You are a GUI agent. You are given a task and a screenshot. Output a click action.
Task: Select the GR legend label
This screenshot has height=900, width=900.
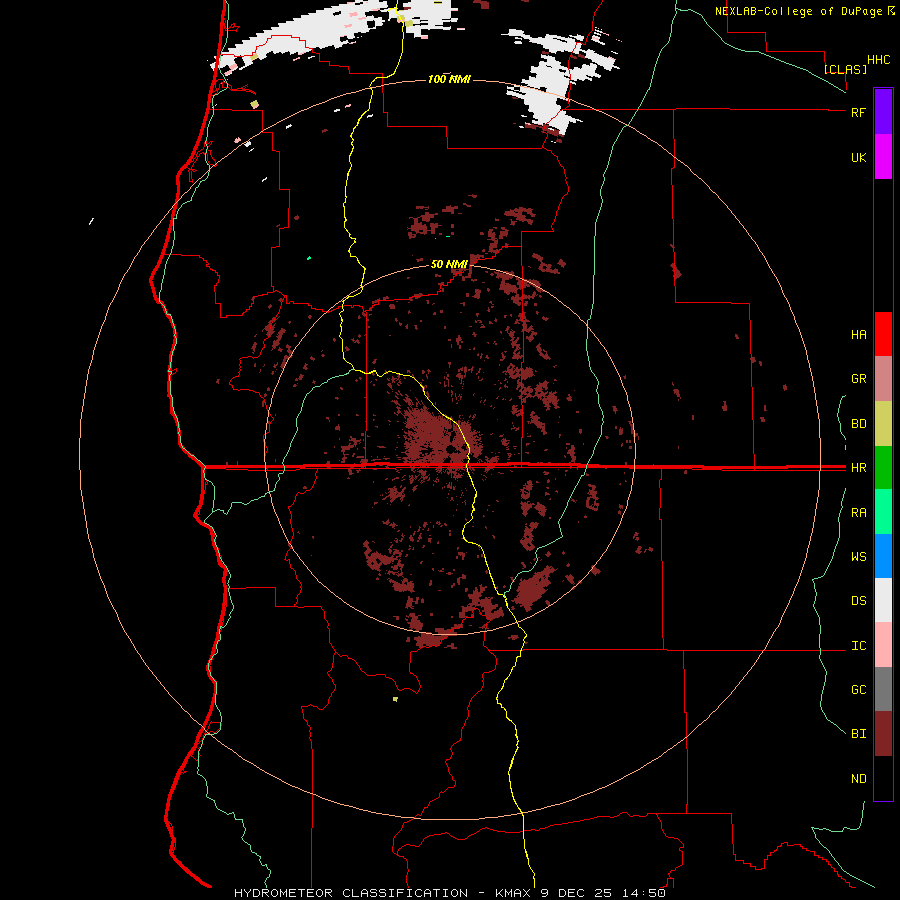858,379
